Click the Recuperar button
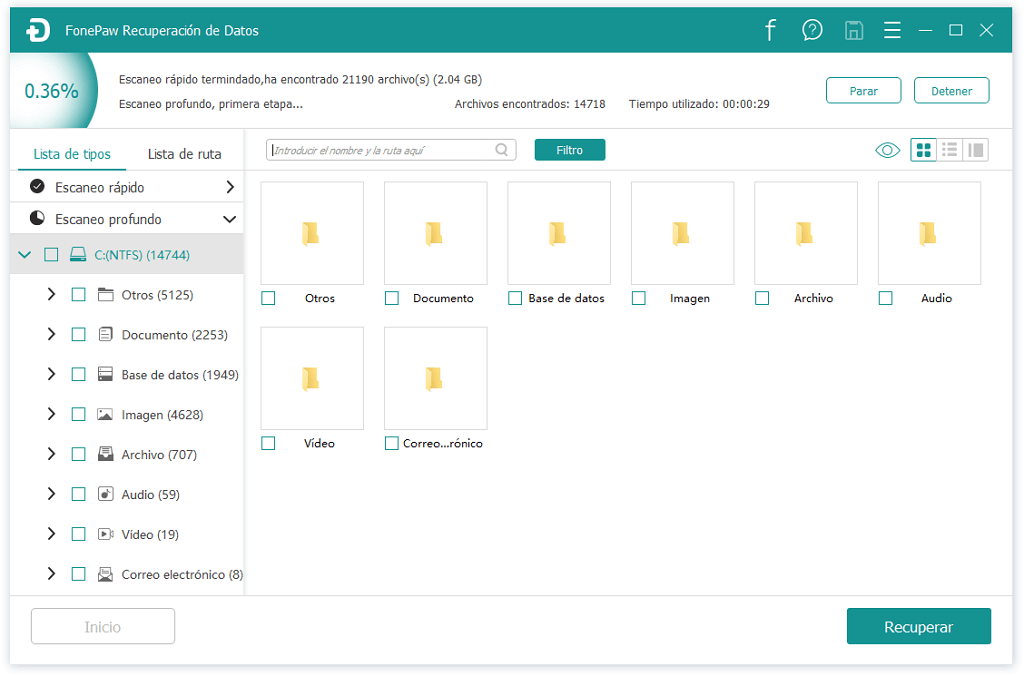Screen dimensions: 1024x676 [918, 626]
